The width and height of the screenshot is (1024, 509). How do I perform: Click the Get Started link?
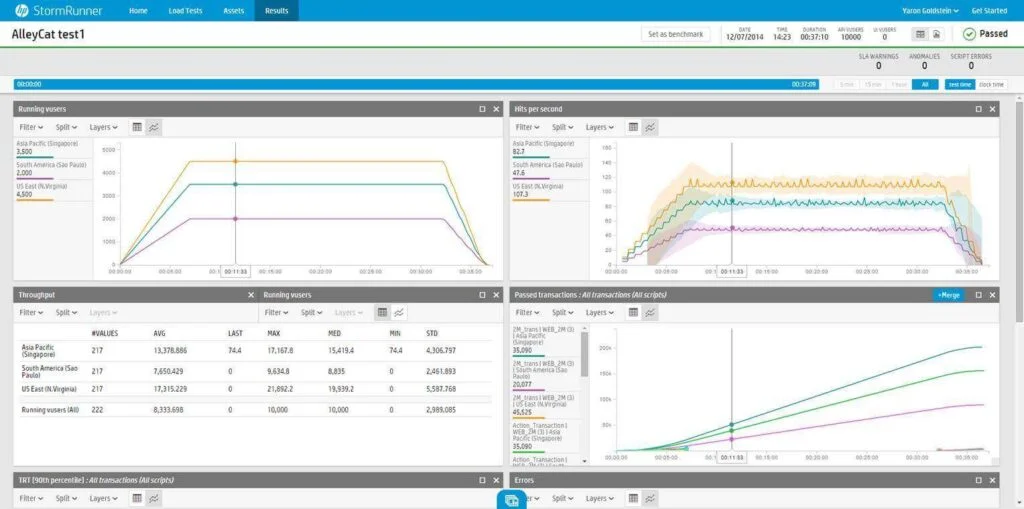[x=989, y=10]
